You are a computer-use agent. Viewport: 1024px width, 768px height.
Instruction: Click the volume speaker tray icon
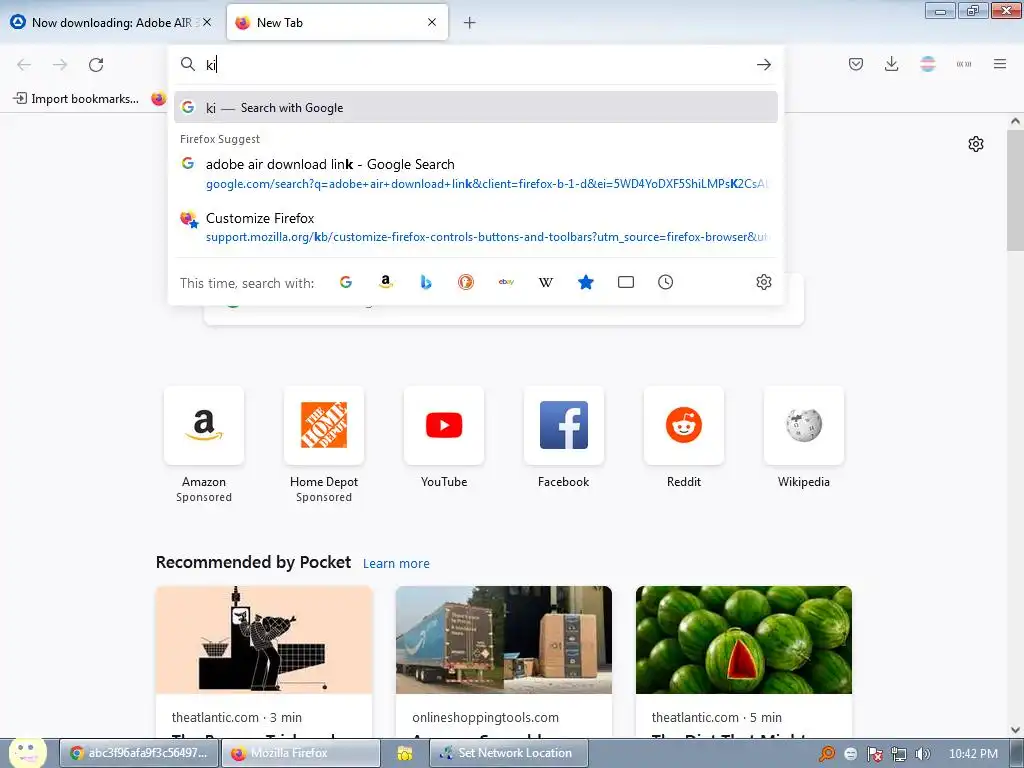tap(922, 754)
